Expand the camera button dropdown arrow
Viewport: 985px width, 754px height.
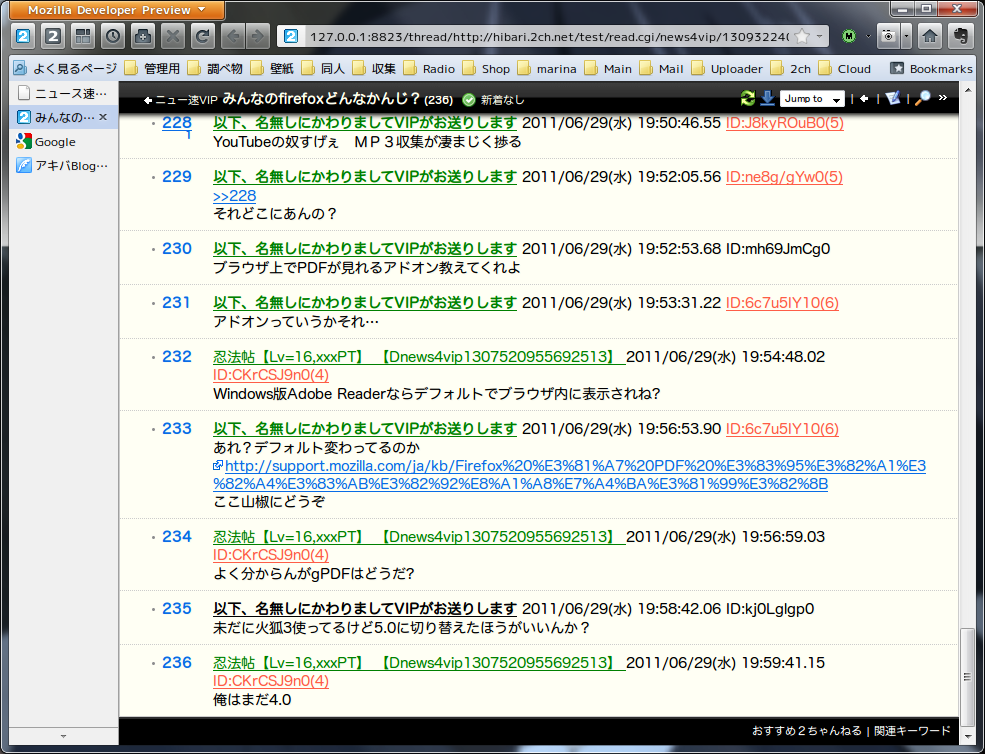pos(907,37)
